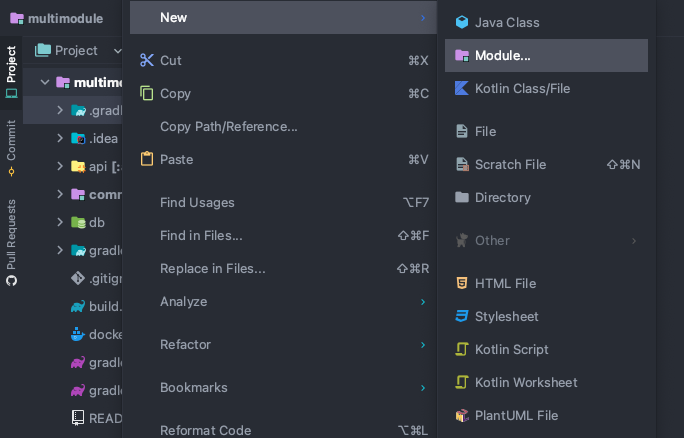Image resolution: width=684 pixels, height=438 pixels.
Task: Select Directory in the New submenu
Action: click(x=546, y=197)
